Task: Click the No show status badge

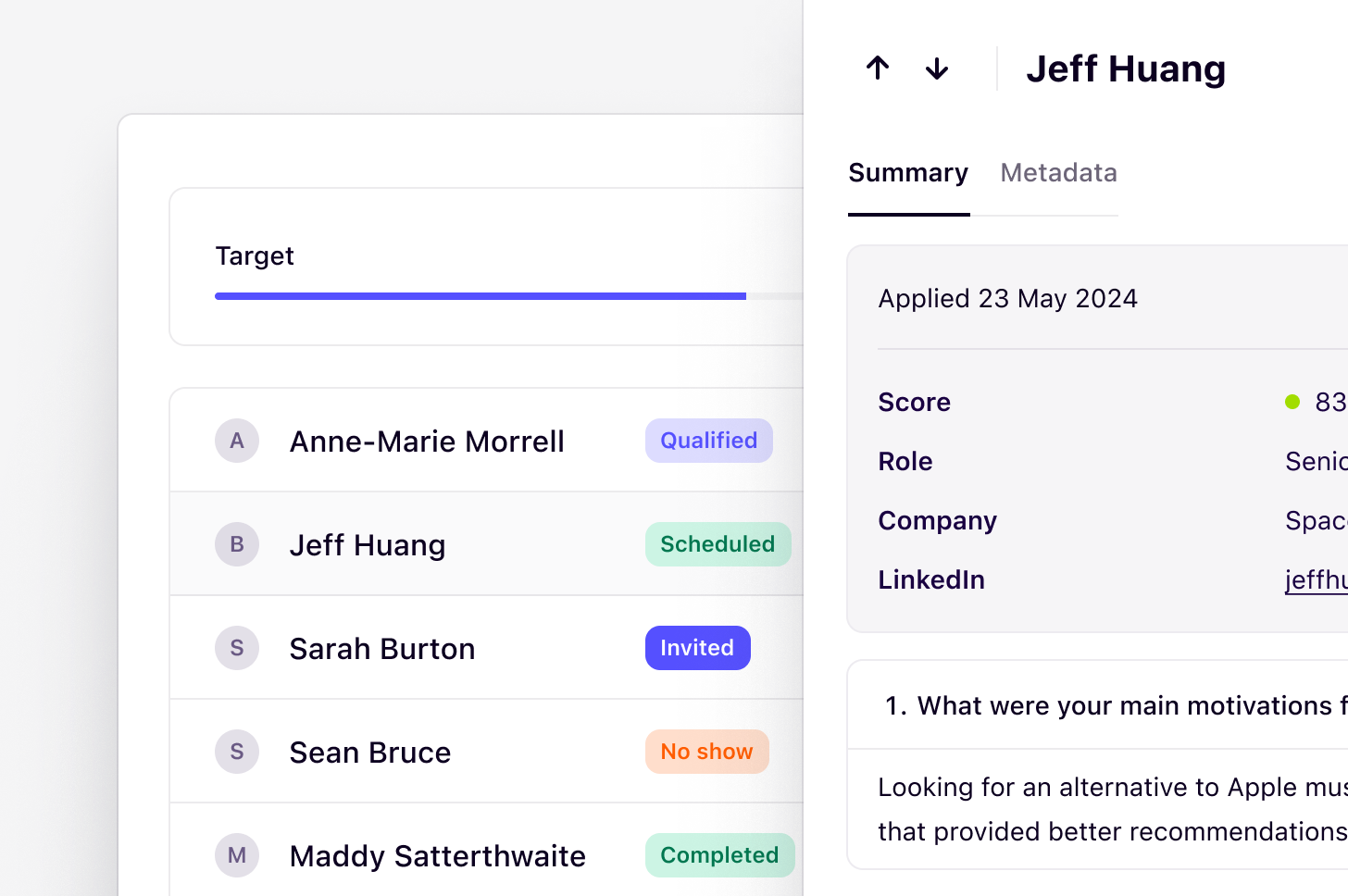Action: (706, 752)
